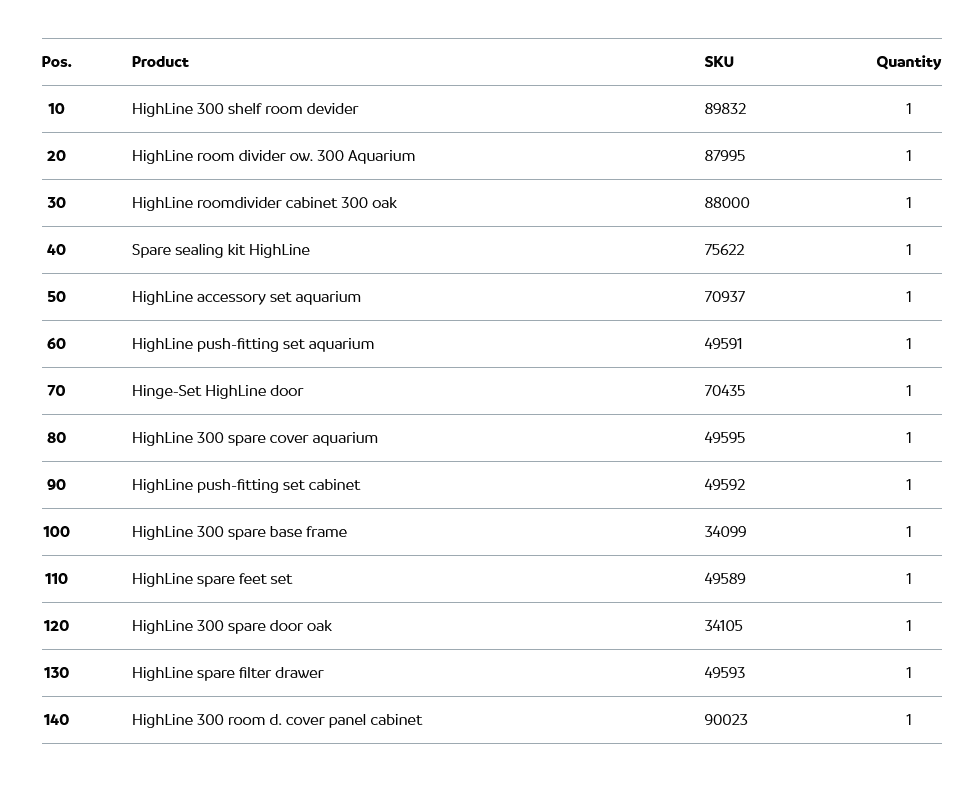The height and width of the screenshot is (791, 967).
Task: Select HighLine spare feet set product
Action: (212, 579)
